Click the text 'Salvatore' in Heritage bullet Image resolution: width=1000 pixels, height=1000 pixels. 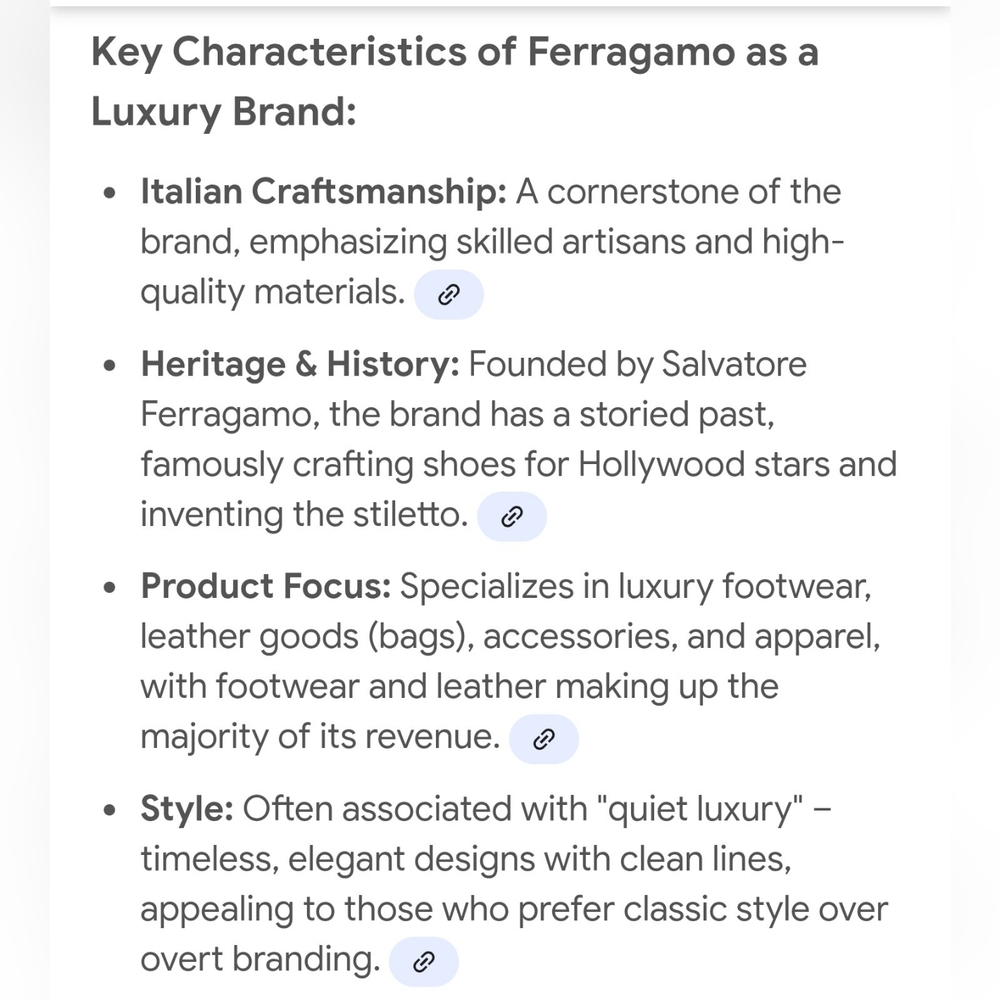click(x=733, y=364)
